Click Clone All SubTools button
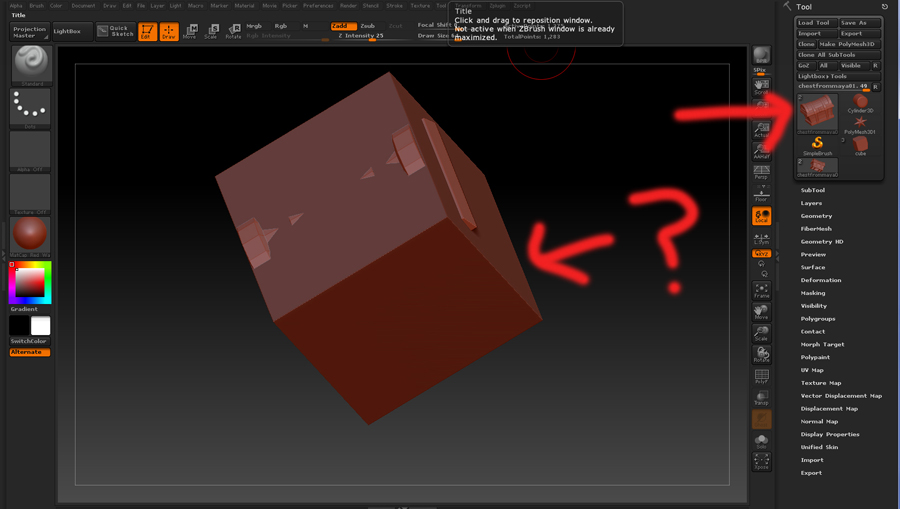This screenshot has height=509, width=900. [x=838, y=55]
